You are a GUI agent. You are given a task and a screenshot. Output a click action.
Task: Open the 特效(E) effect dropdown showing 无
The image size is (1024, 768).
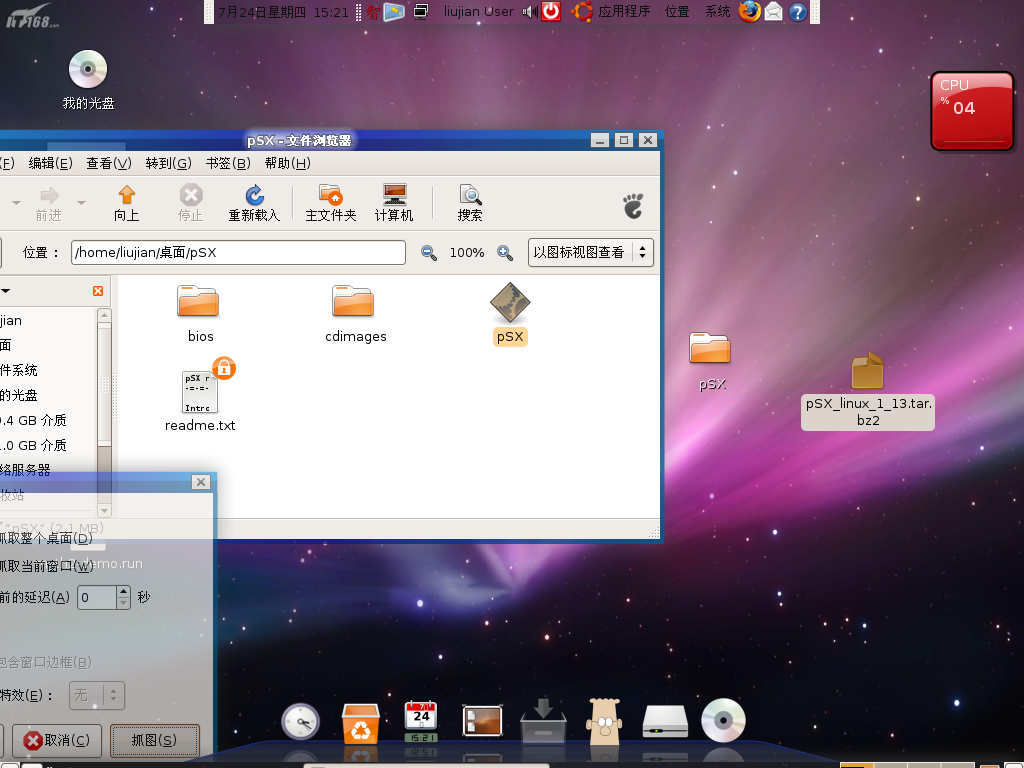(97, 695)
